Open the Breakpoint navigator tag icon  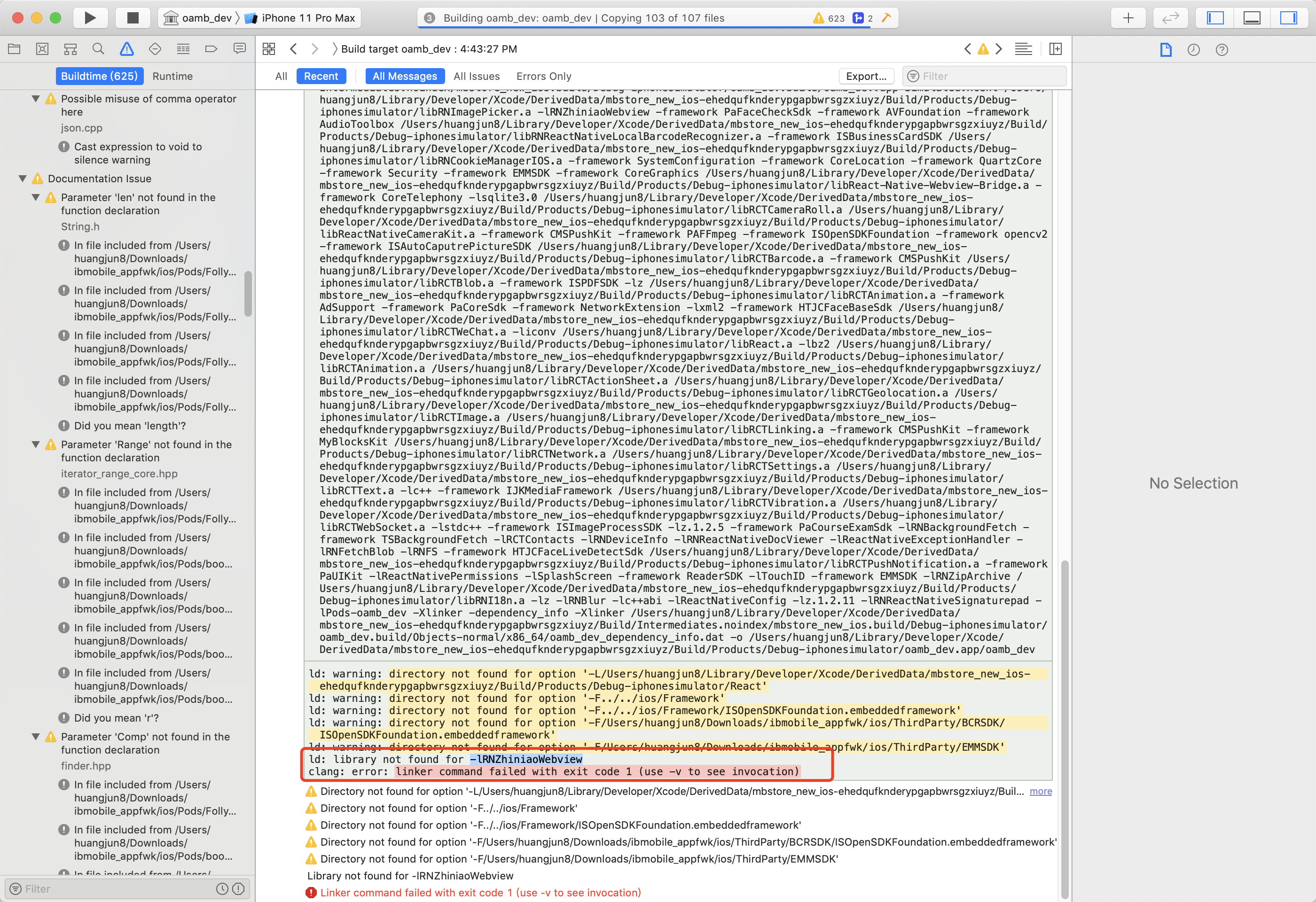coord(211,49)
